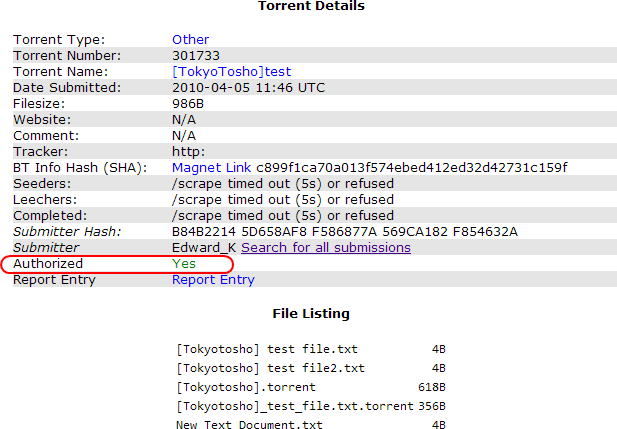The height and width of the screenshot is (429, 617).
Task: Click the submitter name Edward_K
Action: pyautogui.click(x=204, y=247)
